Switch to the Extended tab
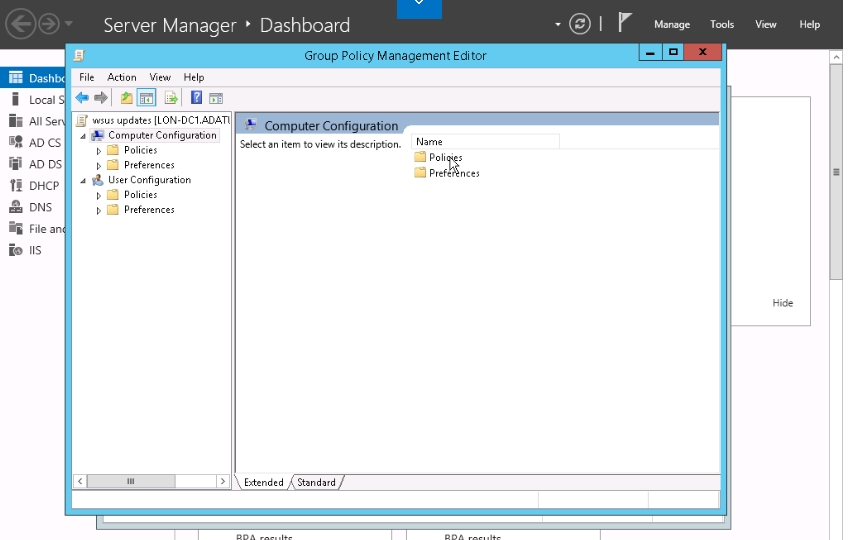This screenshot has height=540, width=848. coord(263,482)
